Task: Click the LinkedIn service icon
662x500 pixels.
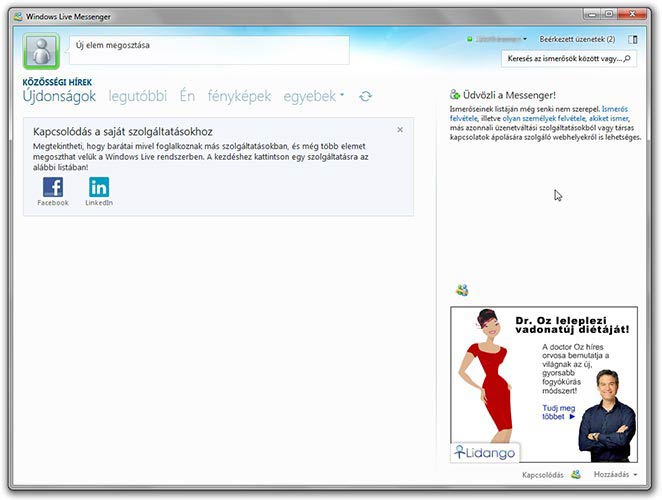Action: [x=99, y=187]
